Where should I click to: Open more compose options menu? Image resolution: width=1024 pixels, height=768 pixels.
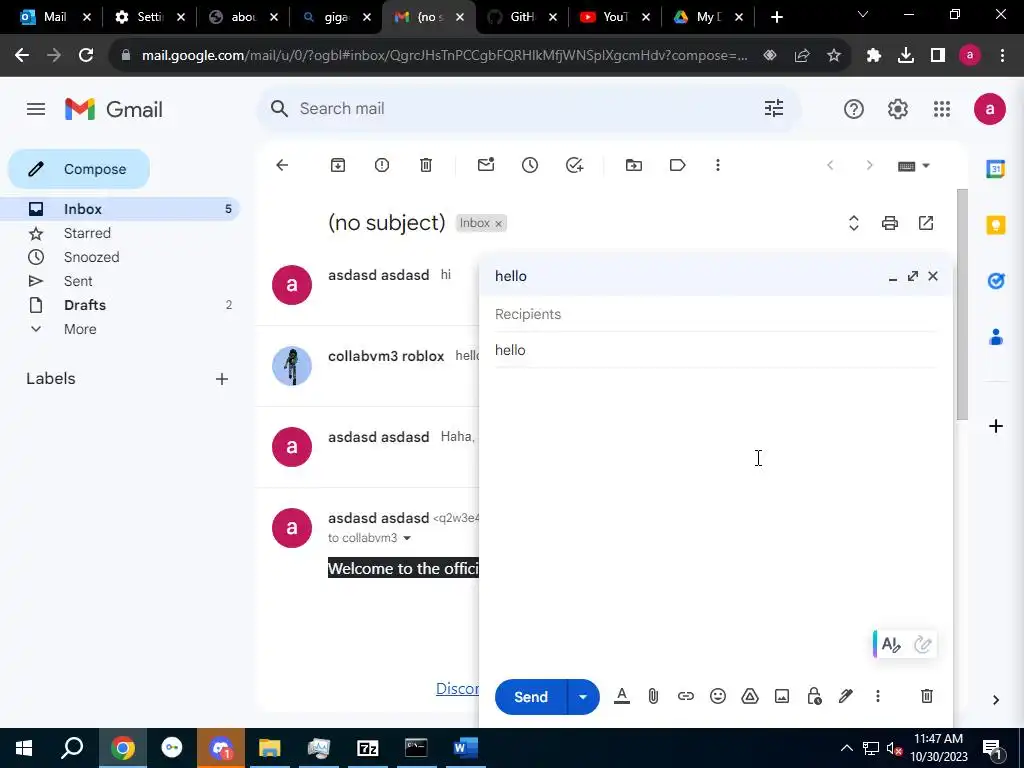point(878,696)
